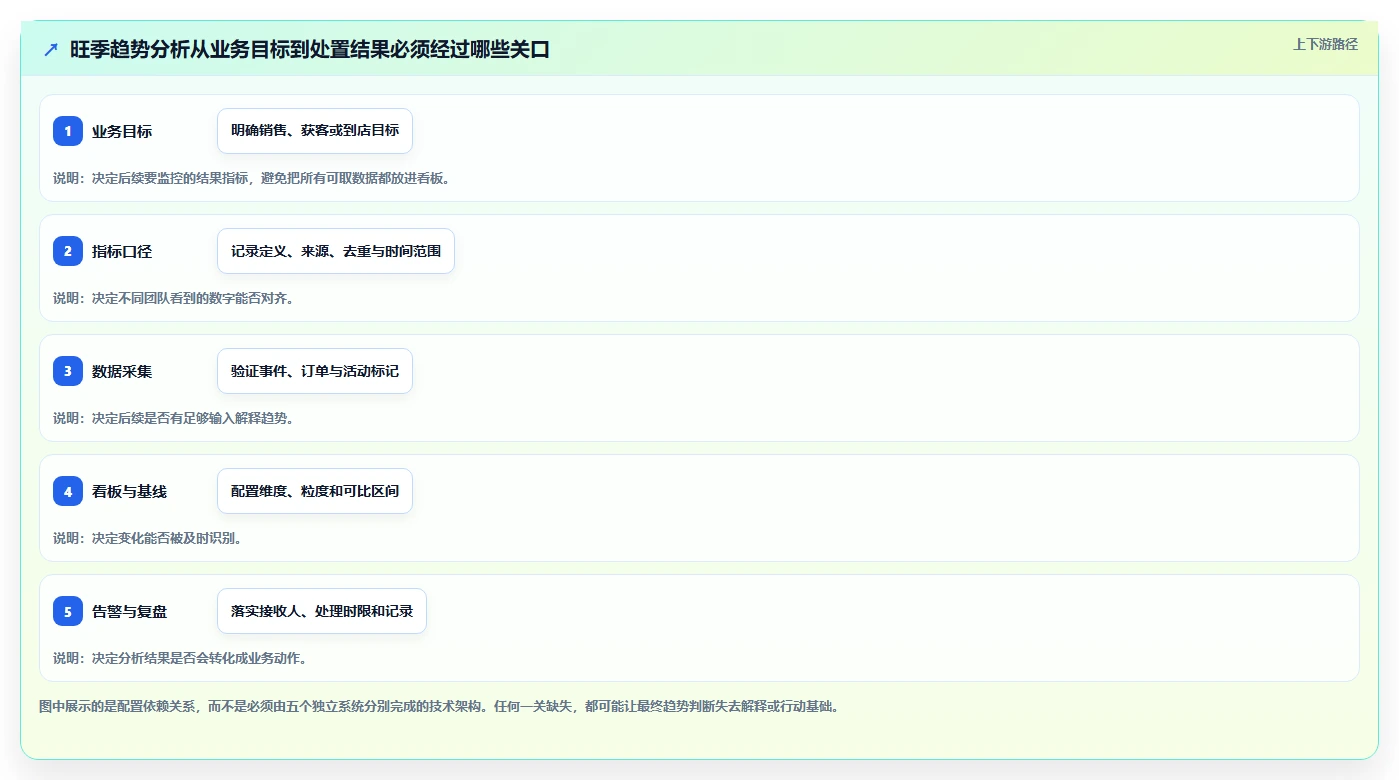
Task: Click the note 决定不同团队看到的数字能否对齐
Action: [173, 298]
